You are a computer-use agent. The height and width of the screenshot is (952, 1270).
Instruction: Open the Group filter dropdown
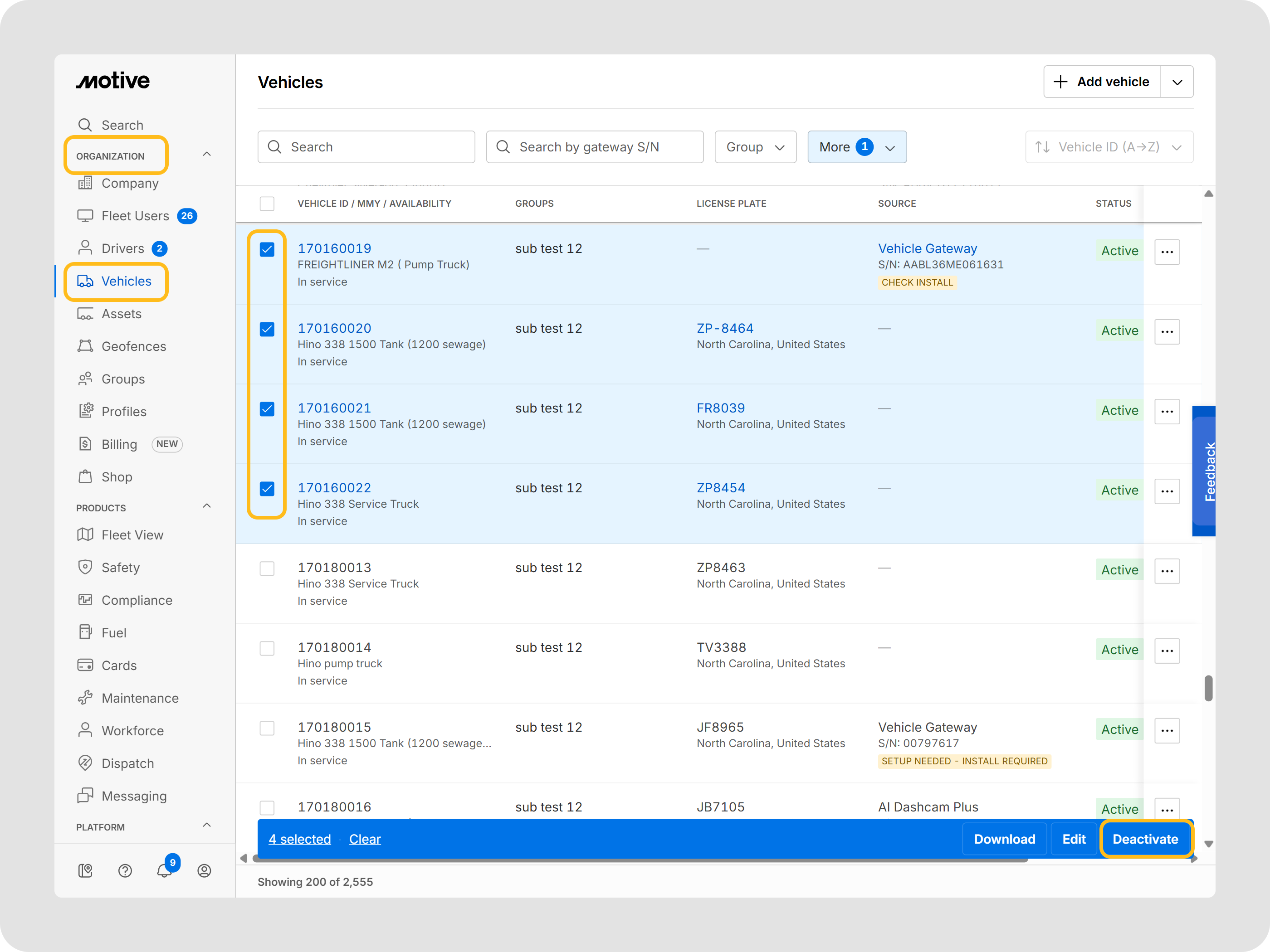click(x=755, y=147)
